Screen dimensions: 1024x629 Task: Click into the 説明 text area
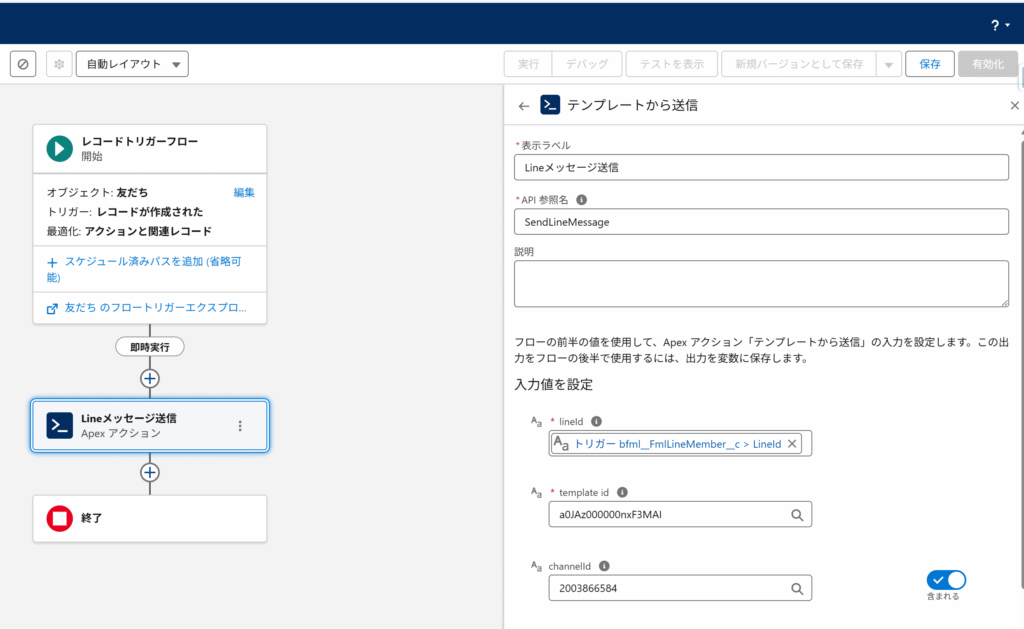click(761, 283)
